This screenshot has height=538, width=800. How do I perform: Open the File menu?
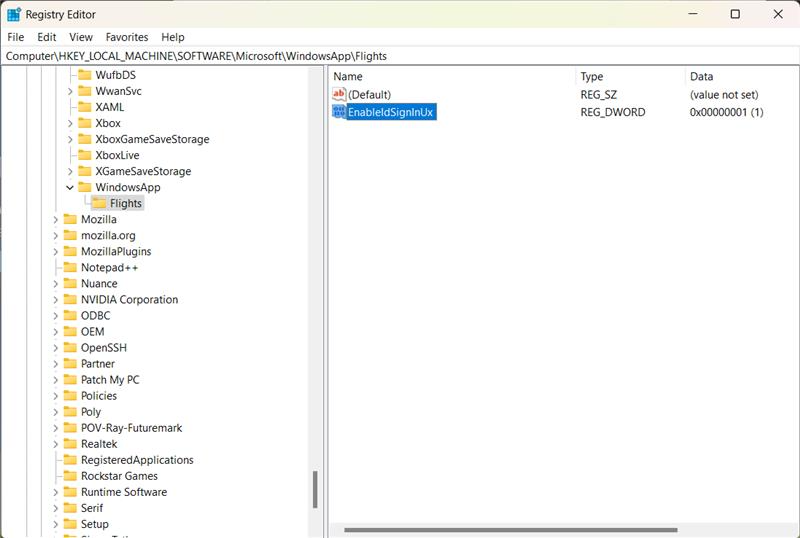coord(16,37)
